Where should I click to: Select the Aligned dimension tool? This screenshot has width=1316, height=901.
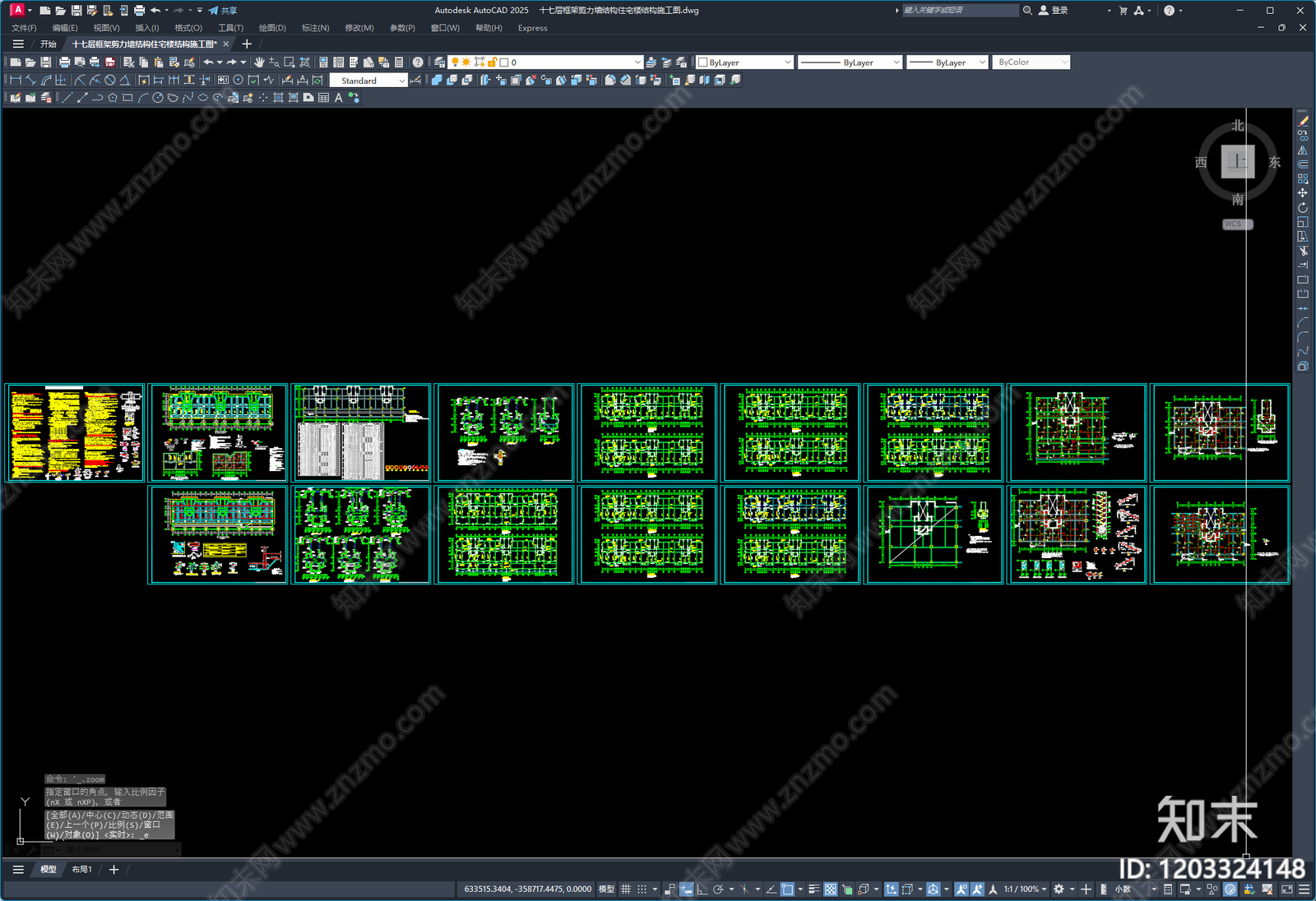point(30,81)
